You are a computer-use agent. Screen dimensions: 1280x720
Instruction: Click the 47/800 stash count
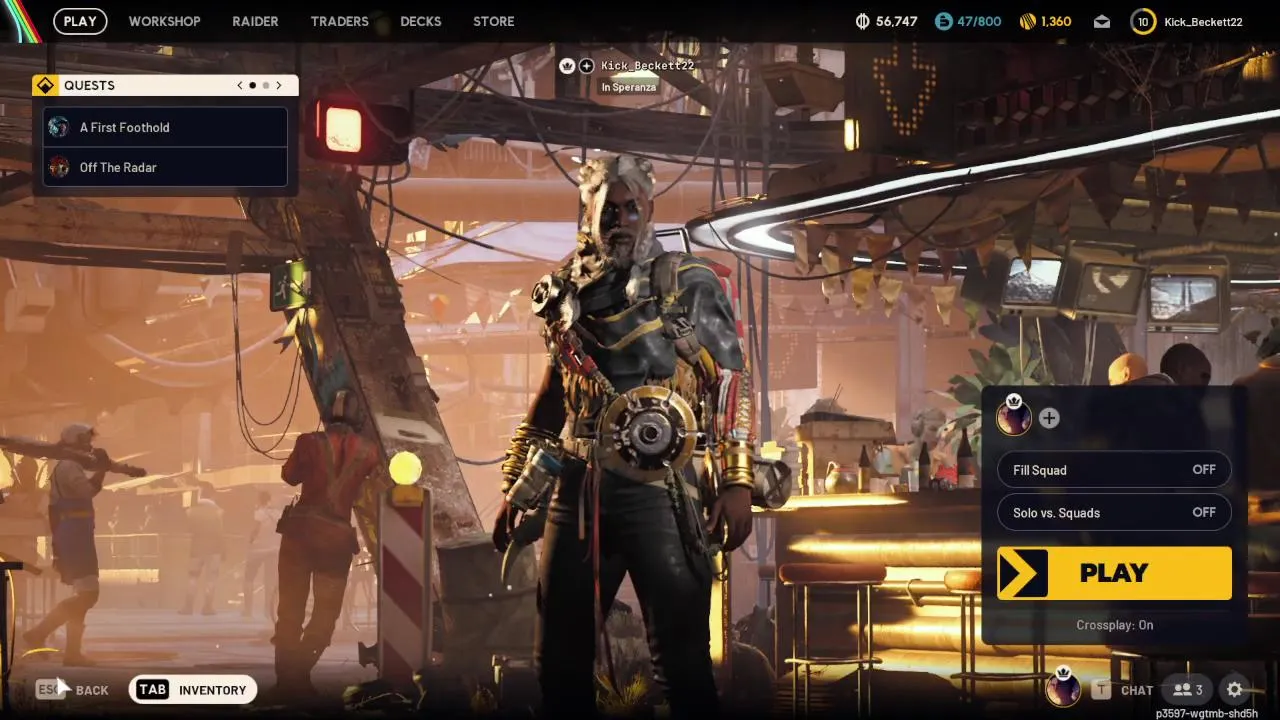[980, 21]
